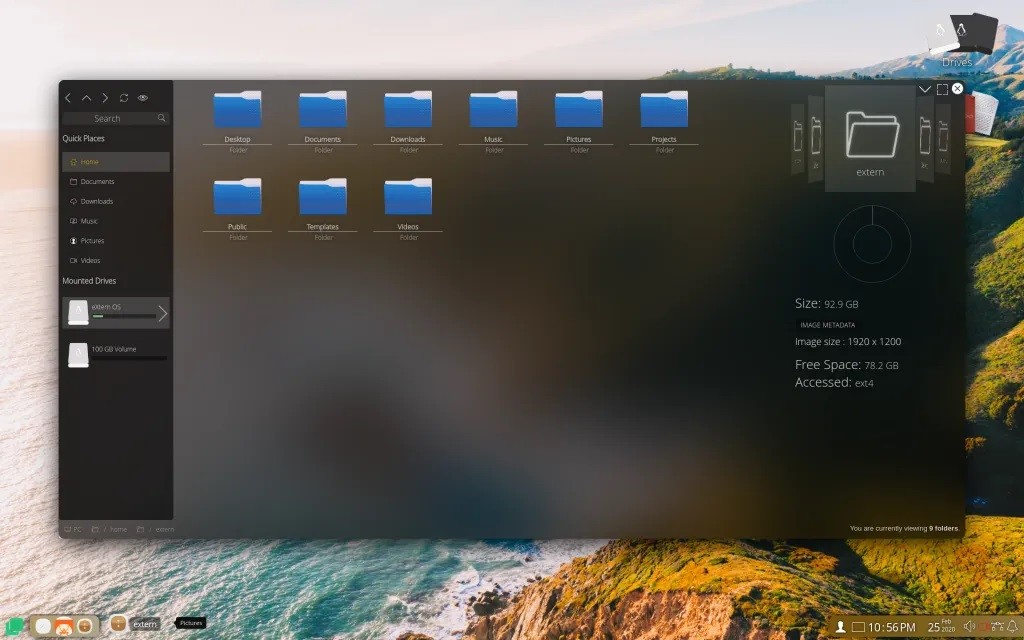Click the extern OS usage bar
The height and width of the screenshot is (640, 1024).
coord(123,316)
